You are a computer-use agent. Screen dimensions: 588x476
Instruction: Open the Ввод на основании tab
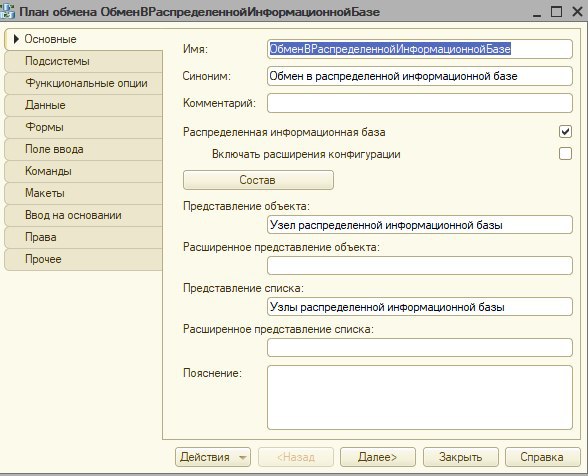(83, 215)
